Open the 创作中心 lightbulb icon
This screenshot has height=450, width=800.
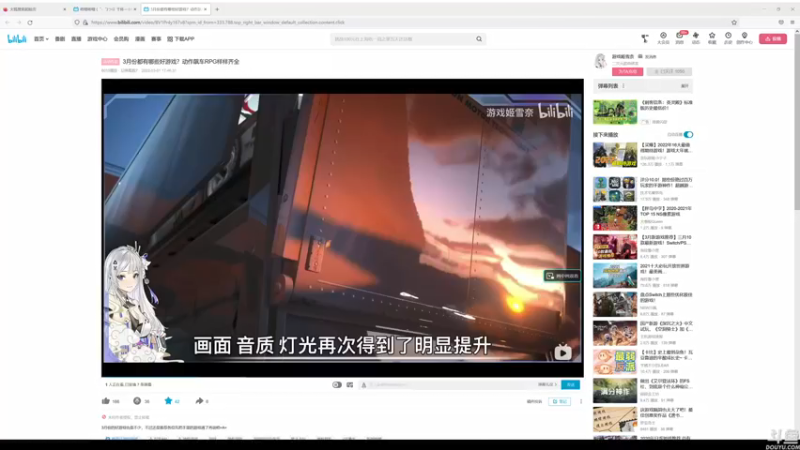click(744, 38)
